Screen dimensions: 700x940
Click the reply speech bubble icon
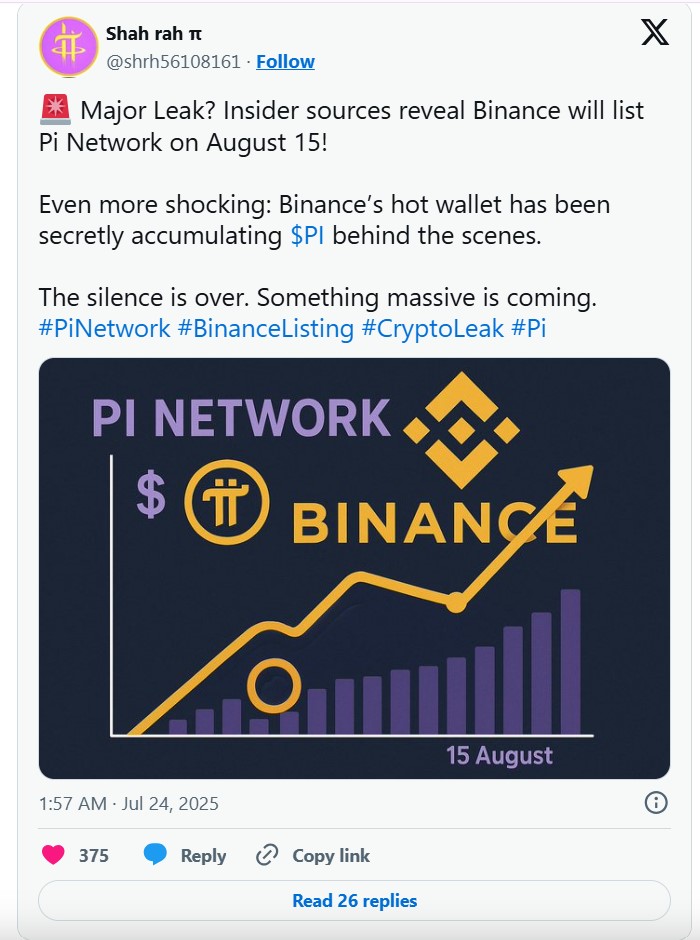pyautogui.click(x=154, y=855)
